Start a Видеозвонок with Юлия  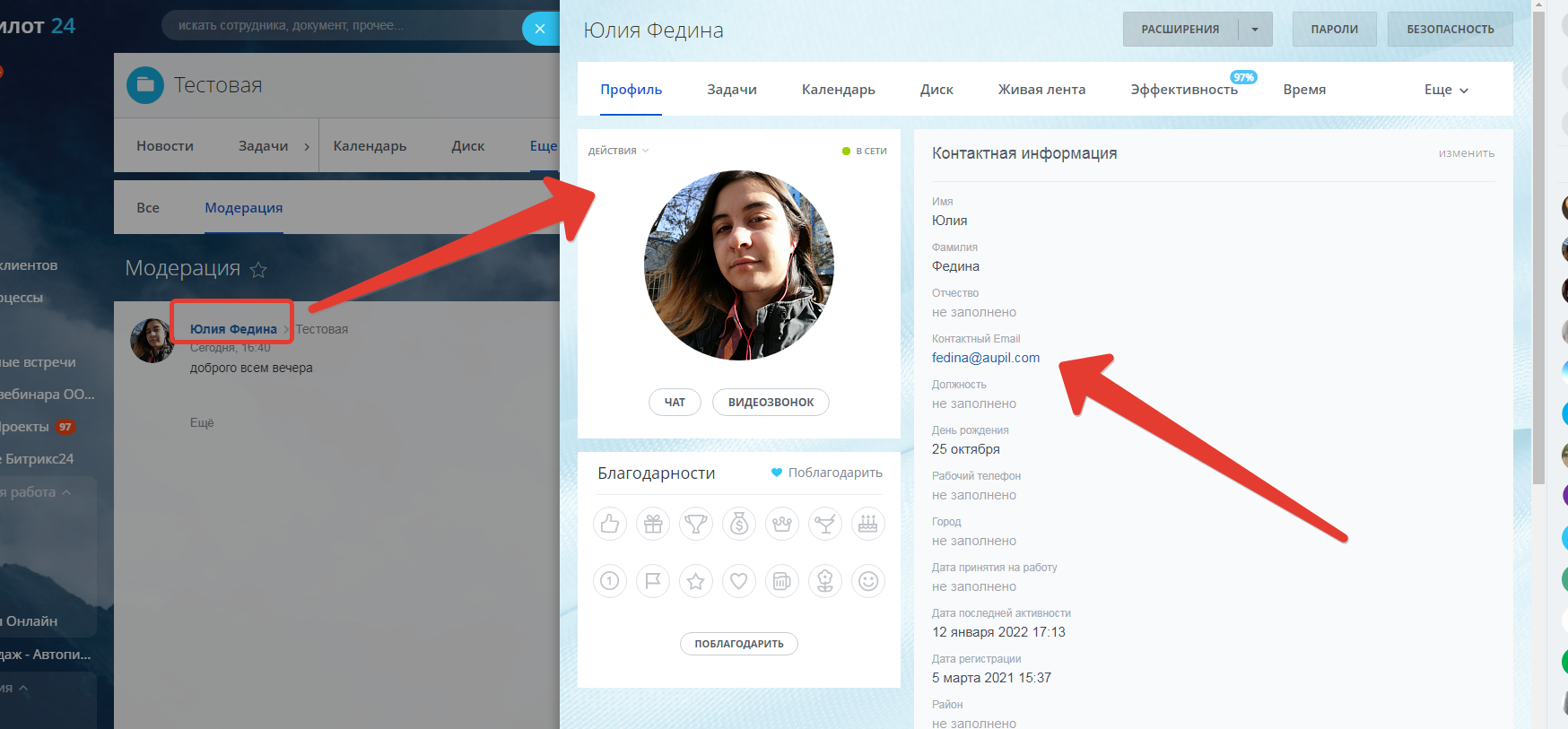coord(771,403)
